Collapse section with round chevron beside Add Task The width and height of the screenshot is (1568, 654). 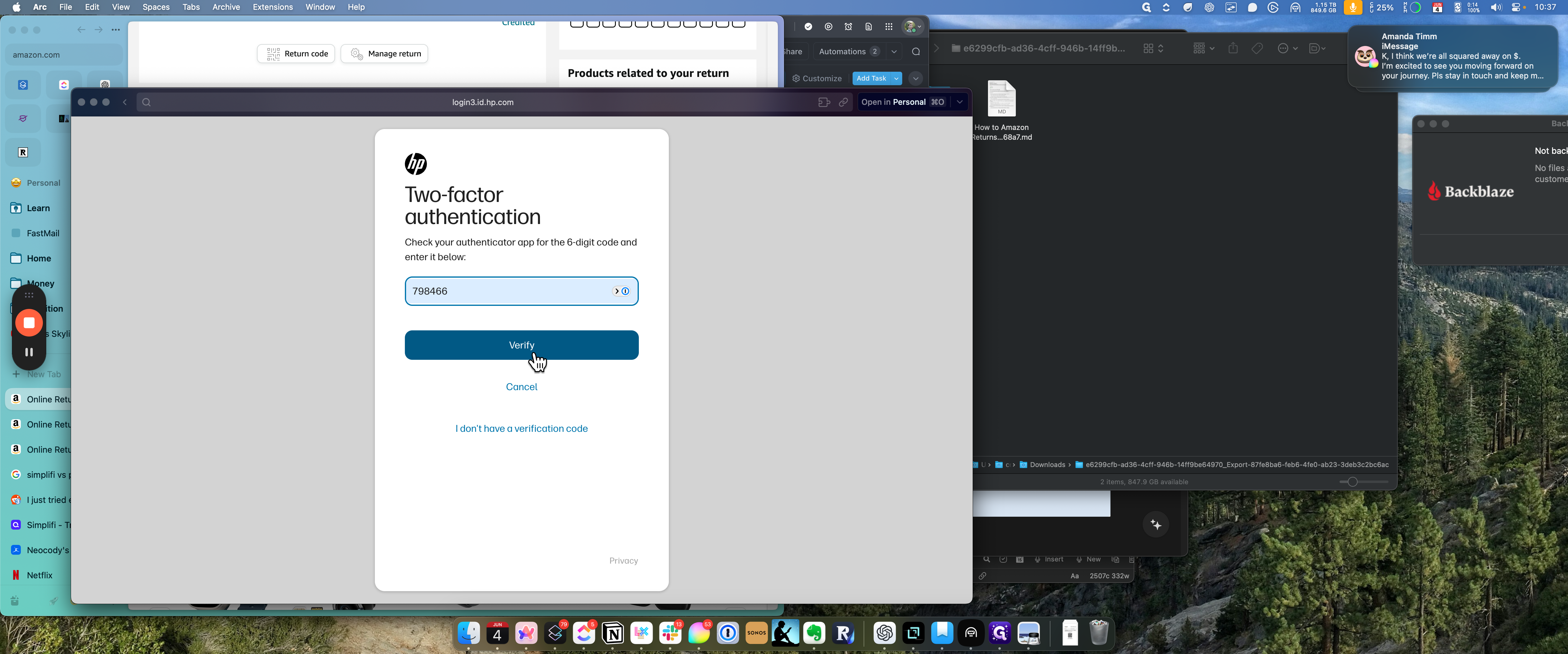tap(915, 78)
